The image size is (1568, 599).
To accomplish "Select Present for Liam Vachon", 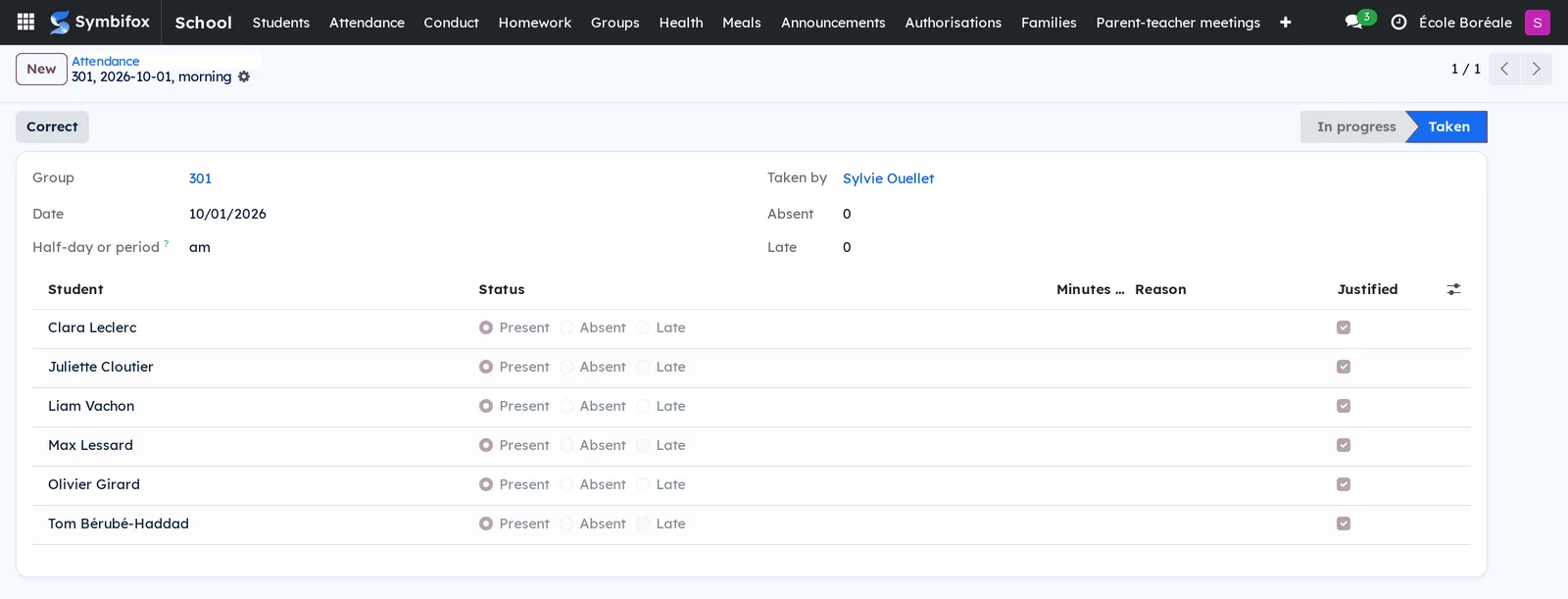I will tap(486, 406).
